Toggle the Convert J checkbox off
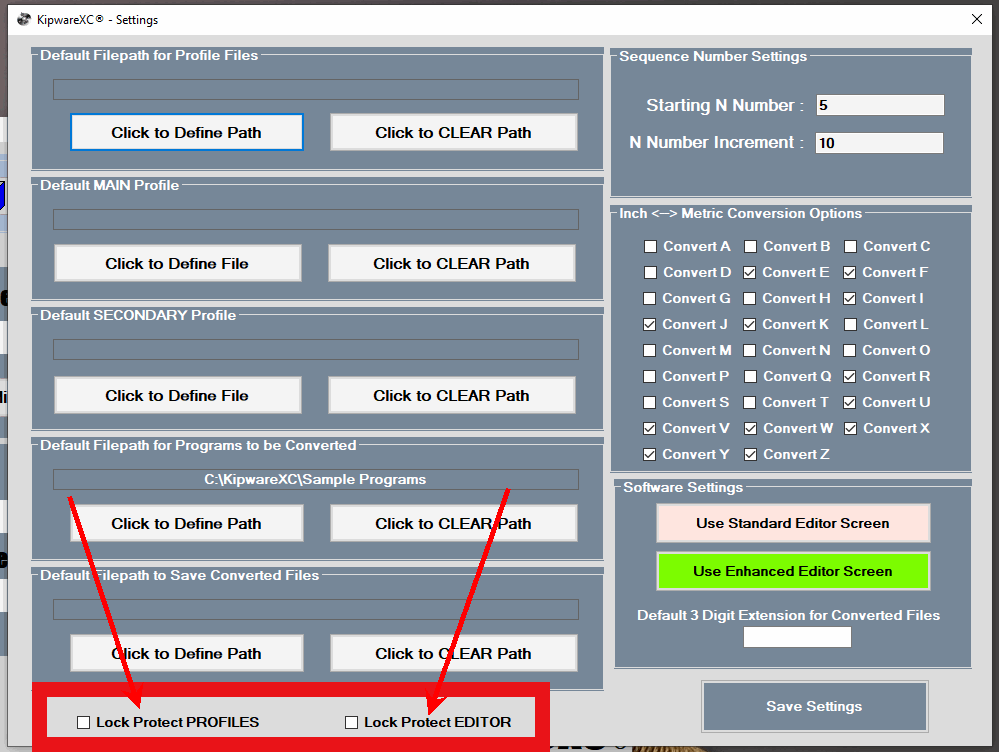The width and height of the screenshot is (999, 752). coord(651,324)
